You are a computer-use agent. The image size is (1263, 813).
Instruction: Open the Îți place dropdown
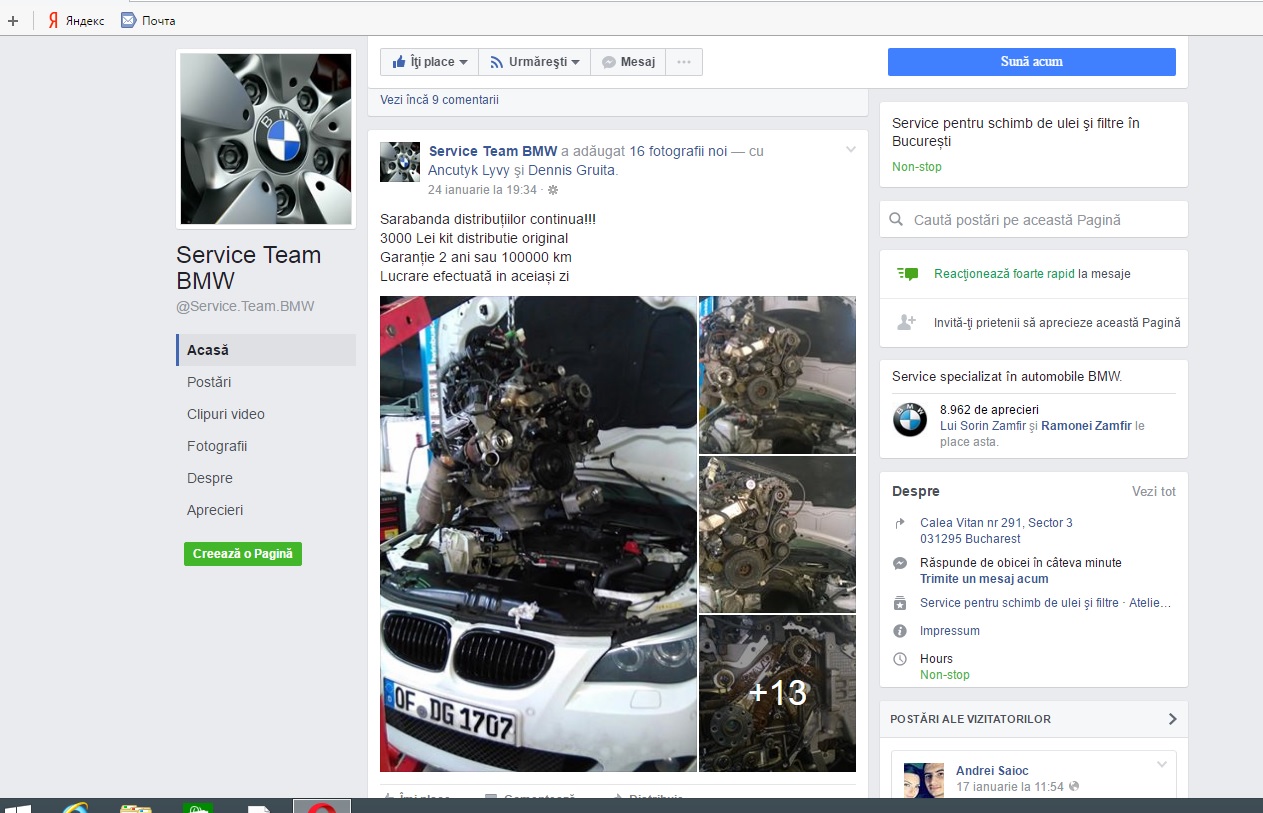click(430, 62)
